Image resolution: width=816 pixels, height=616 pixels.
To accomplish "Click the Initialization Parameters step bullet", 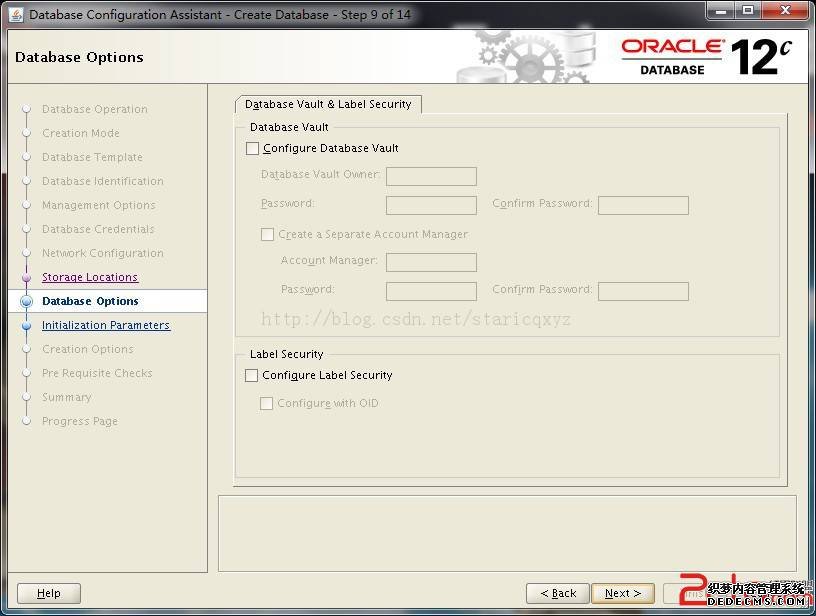I will [27, 325].
